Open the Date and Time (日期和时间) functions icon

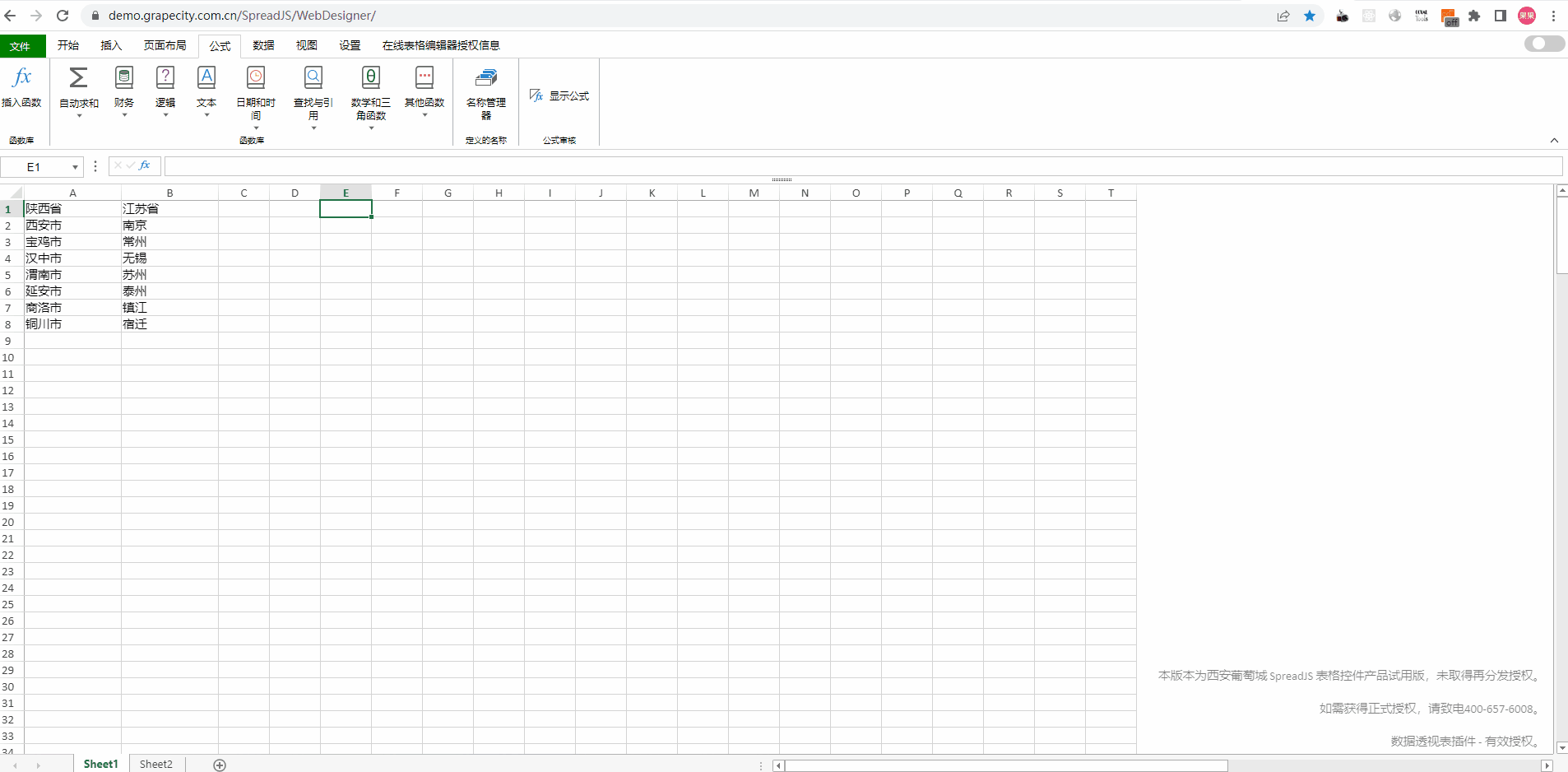[x=256, y=77]
